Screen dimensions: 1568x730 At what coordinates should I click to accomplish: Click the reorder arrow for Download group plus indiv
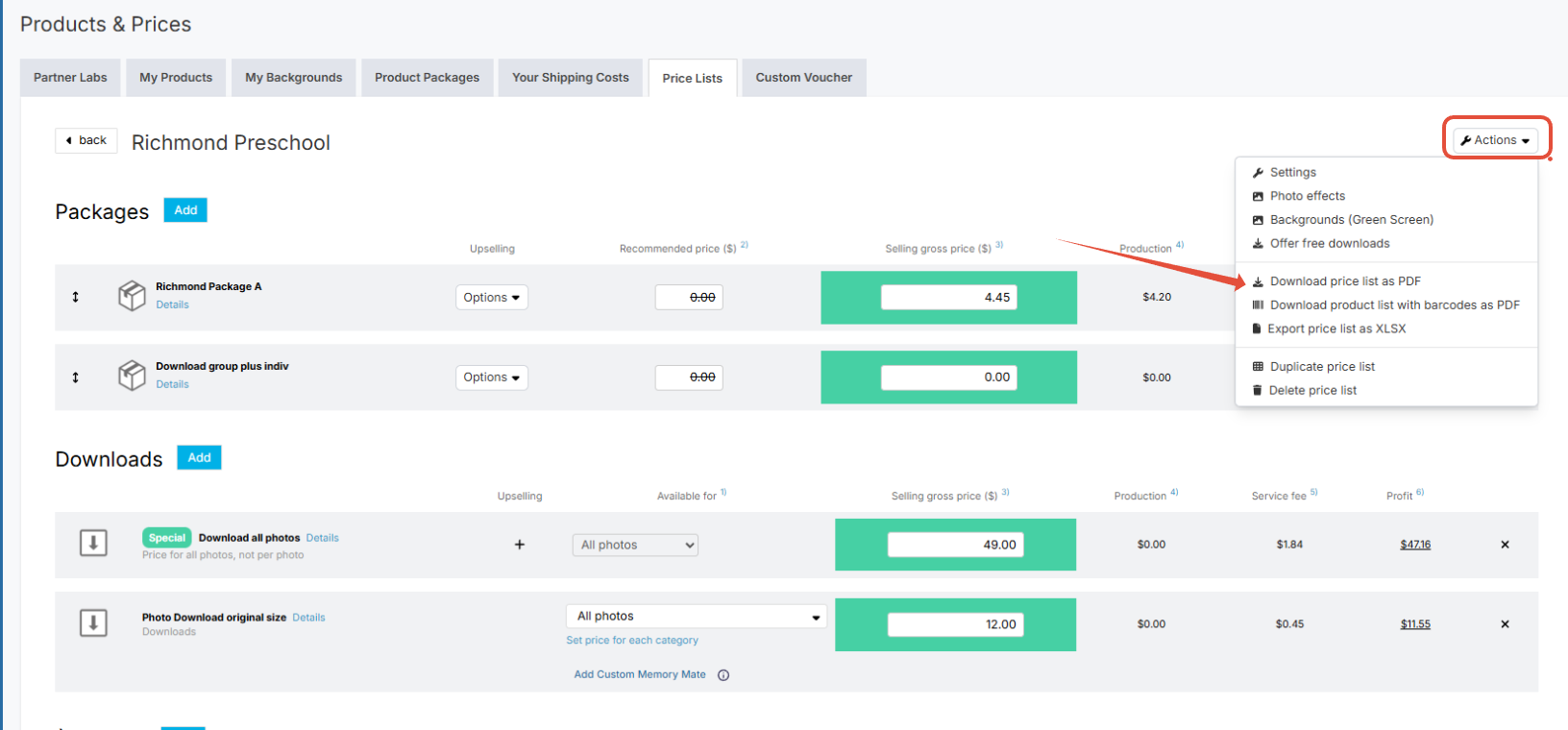coord(75,377)
